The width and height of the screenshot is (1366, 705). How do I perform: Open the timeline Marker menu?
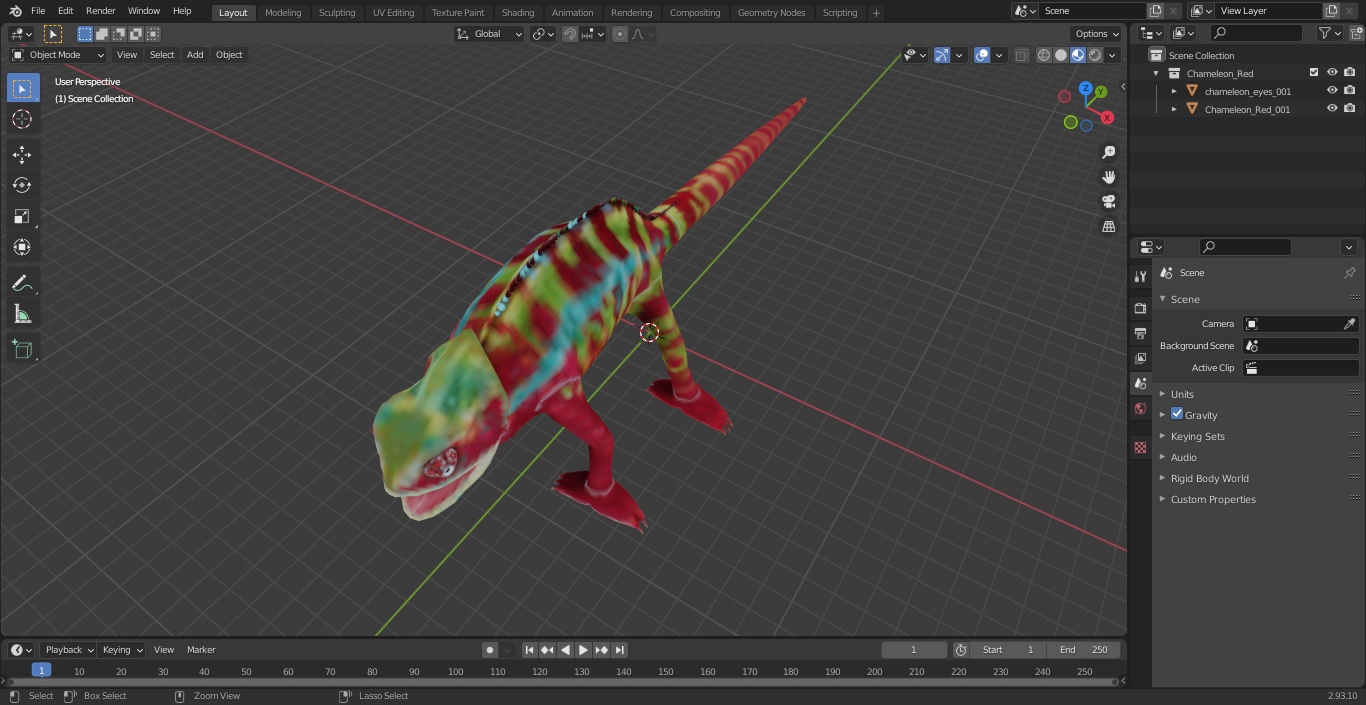pos(201,650)
